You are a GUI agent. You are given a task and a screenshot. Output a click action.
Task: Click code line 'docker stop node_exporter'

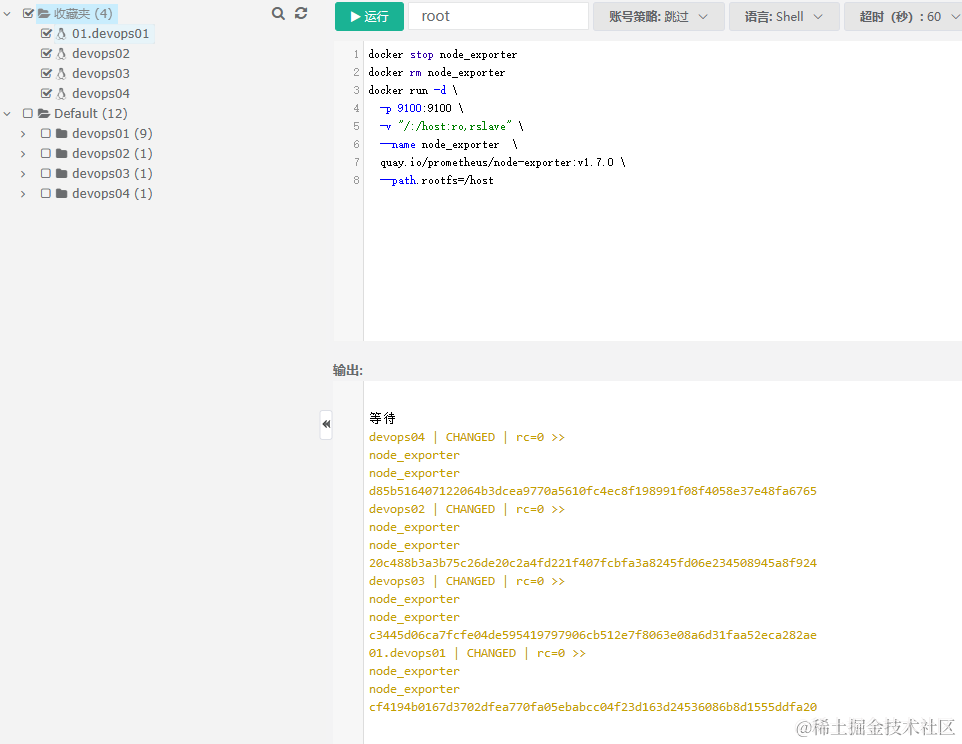click(x=442, y=55)
